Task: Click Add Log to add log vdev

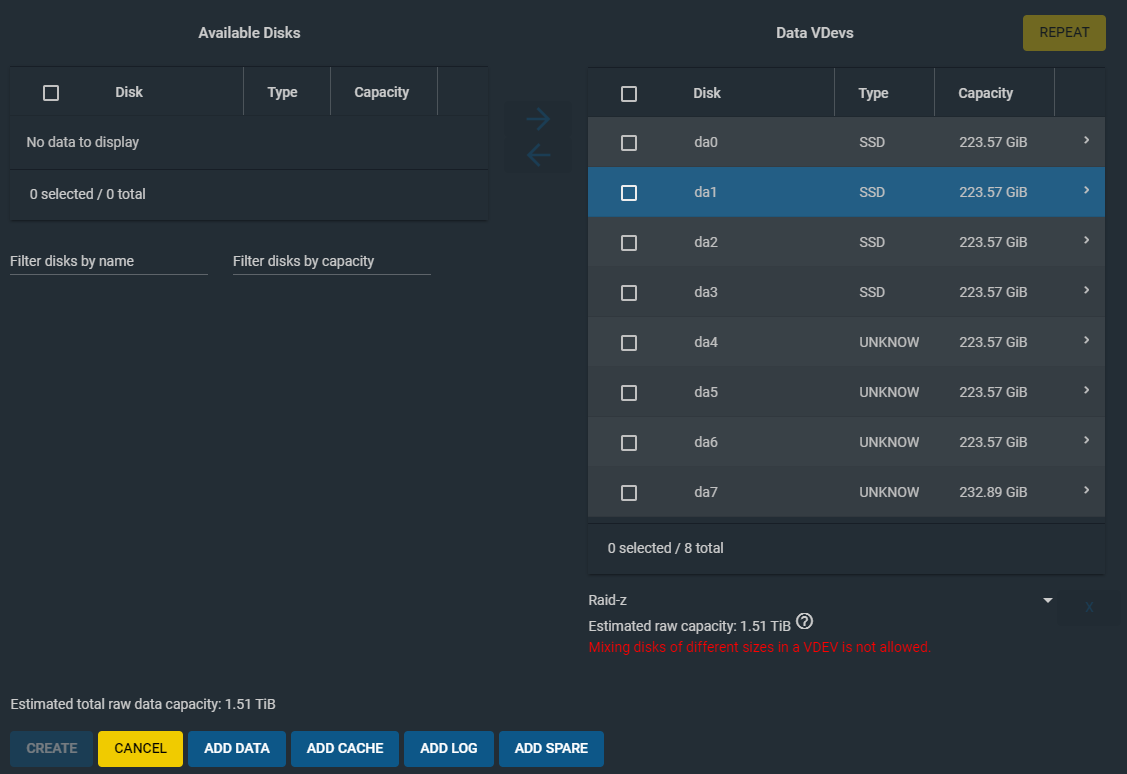Action: click(x=449, y=749)
